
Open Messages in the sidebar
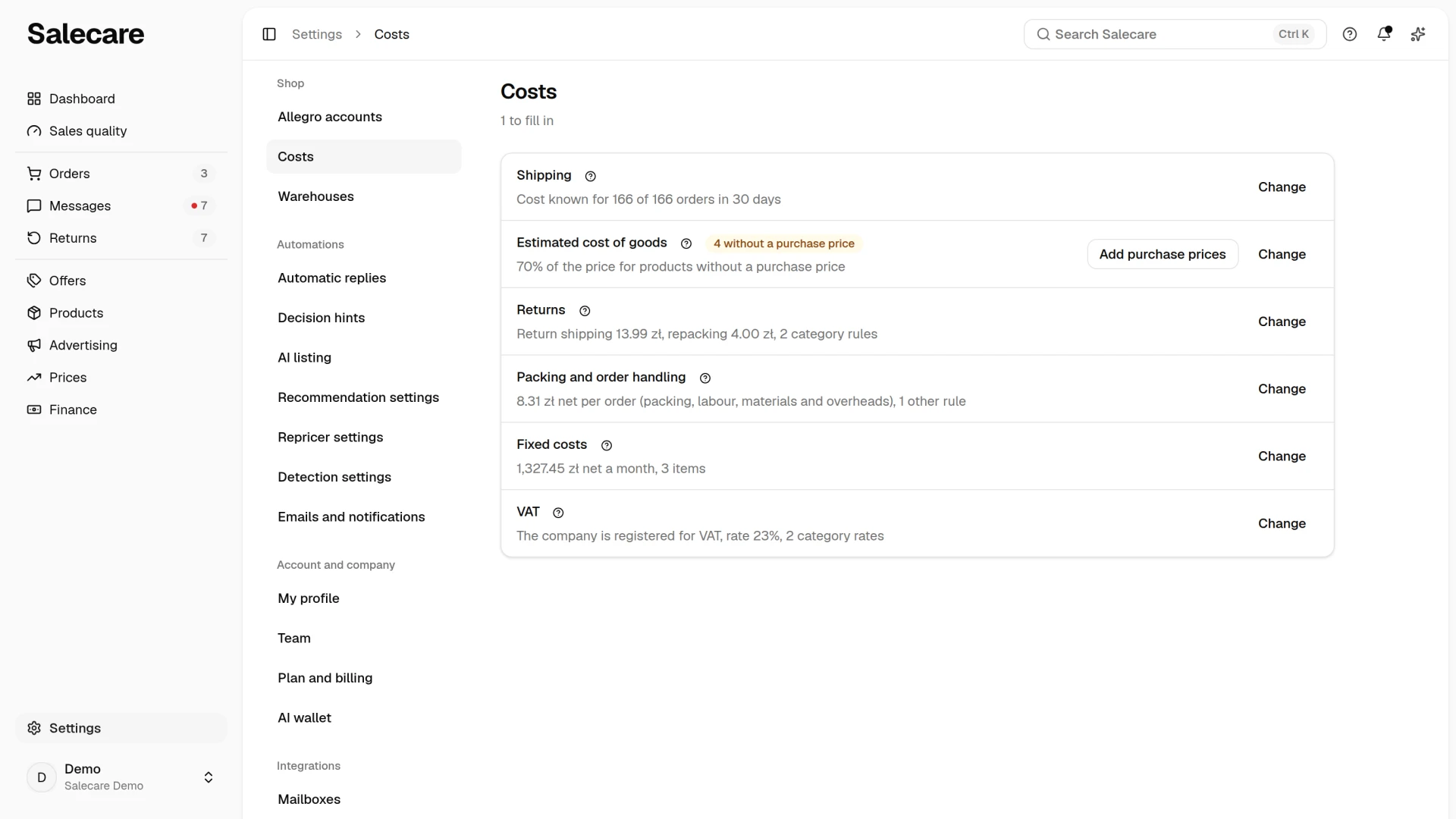click(121, 206)
